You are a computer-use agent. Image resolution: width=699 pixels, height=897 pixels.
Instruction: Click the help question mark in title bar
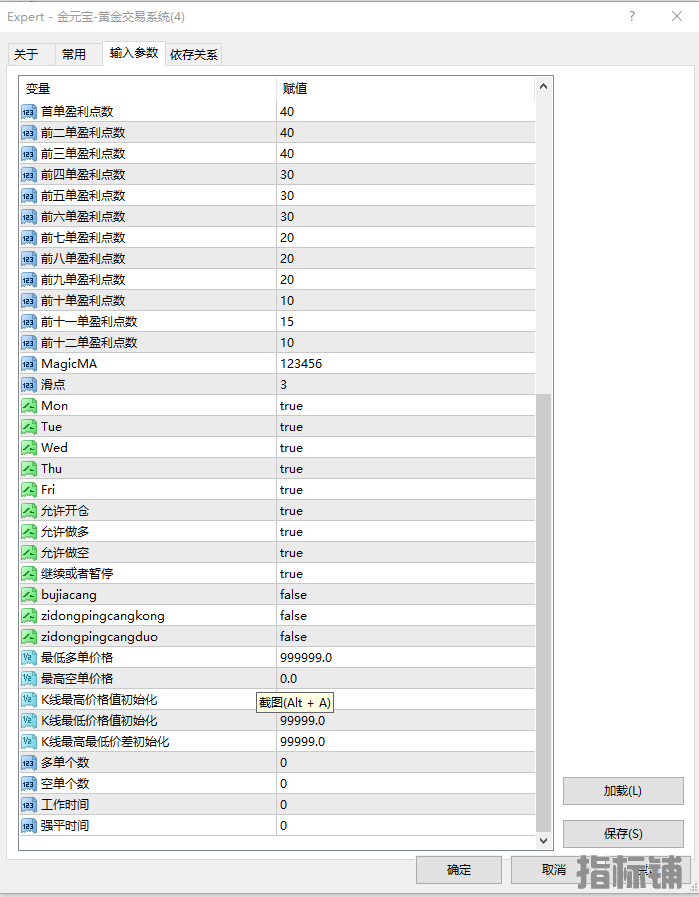click(x=632, y=17)
